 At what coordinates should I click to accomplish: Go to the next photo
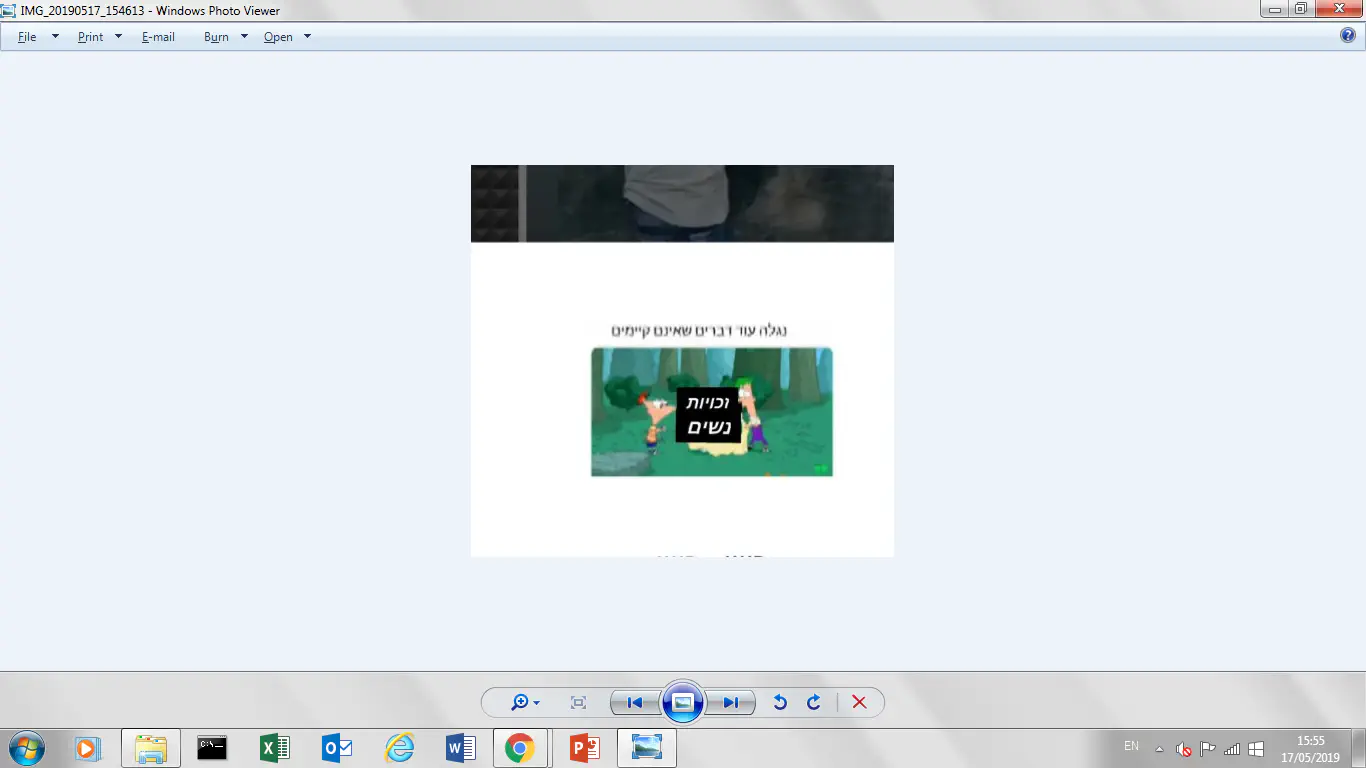[731, 703]
